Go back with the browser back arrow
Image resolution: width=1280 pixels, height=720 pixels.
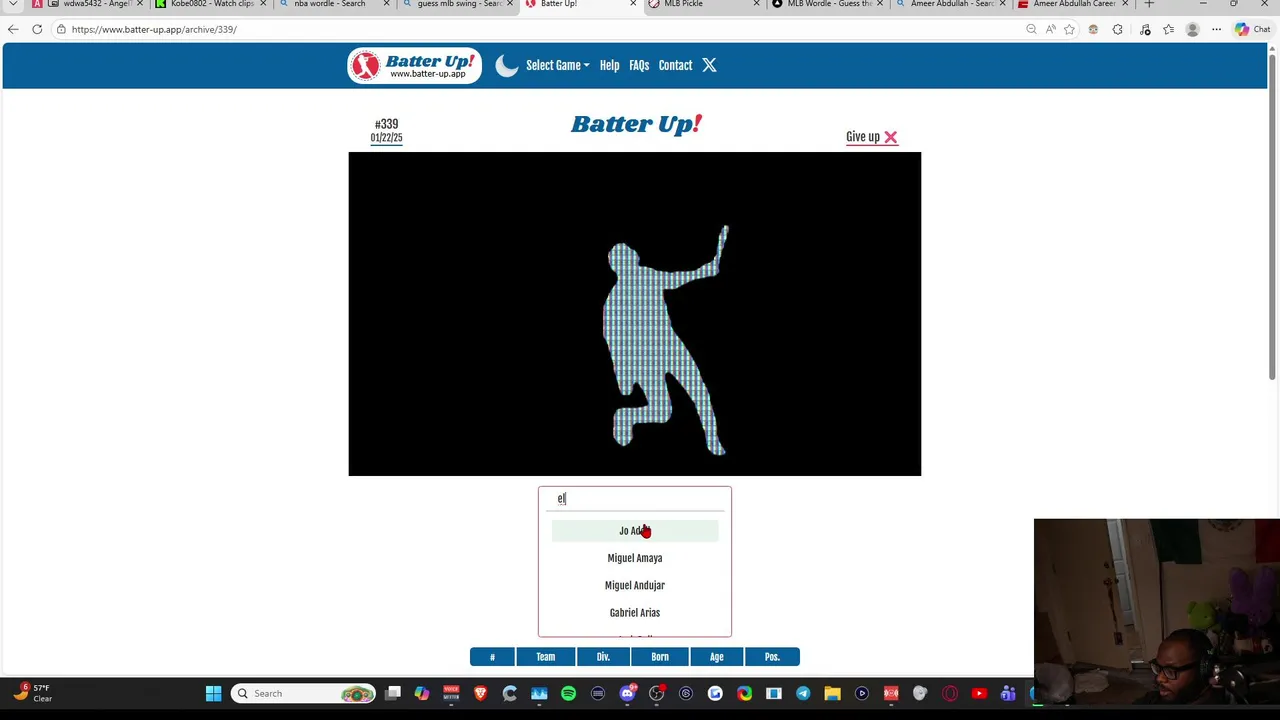coord(13,29)
